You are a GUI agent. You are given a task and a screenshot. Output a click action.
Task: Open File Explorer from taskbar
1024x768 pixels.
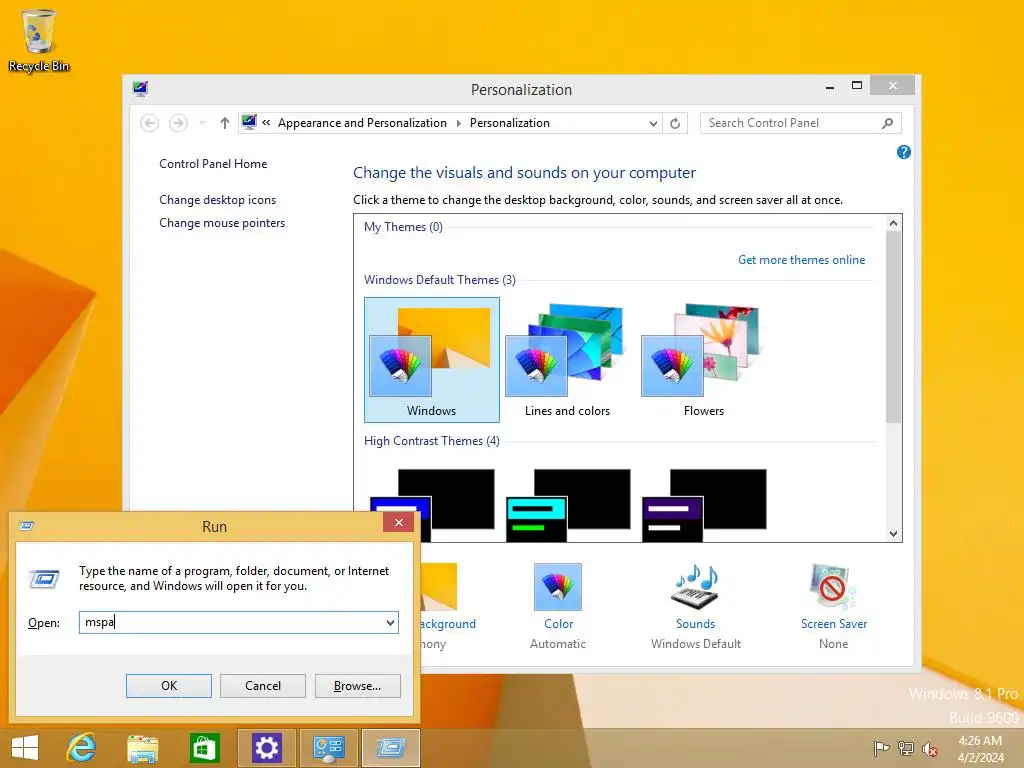(142, 748)
